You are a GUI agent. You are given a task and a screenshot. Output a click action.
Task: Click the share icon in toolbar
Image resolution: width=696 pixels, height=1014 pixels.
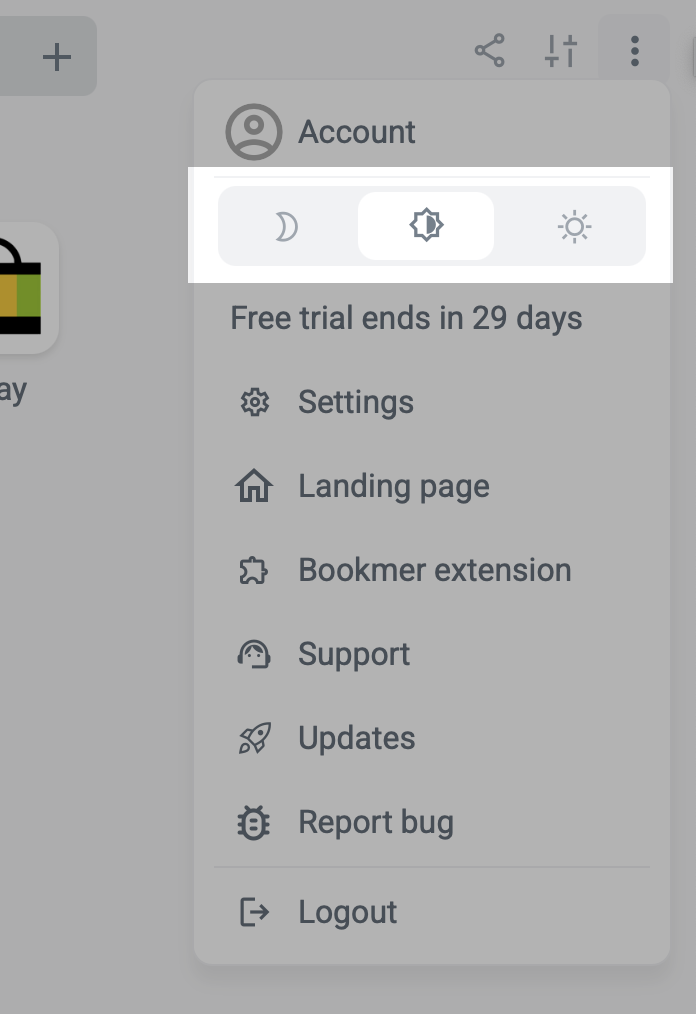pyautogui.click(x=489, y=51)
